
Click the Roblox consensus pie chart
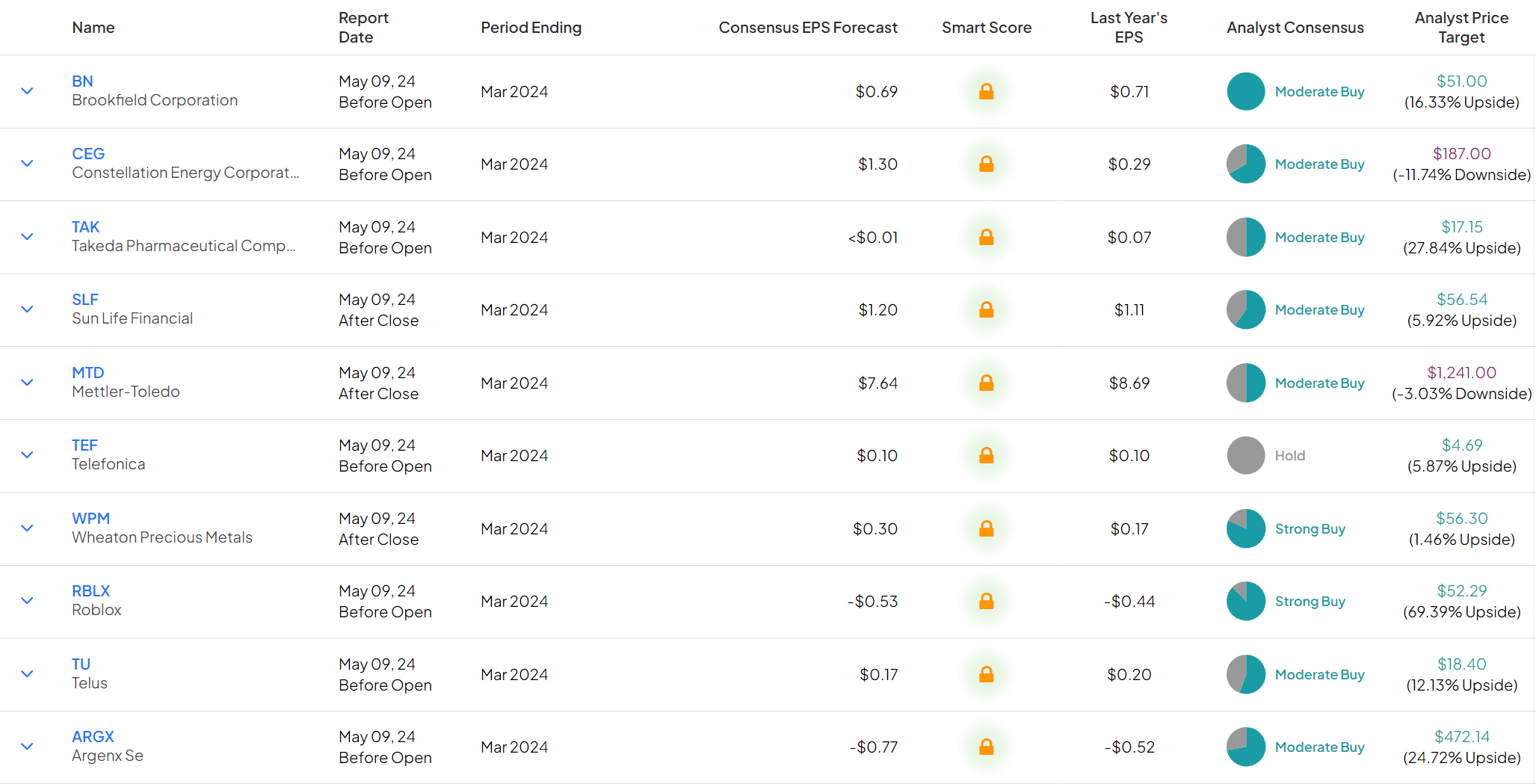point(1246,601)
